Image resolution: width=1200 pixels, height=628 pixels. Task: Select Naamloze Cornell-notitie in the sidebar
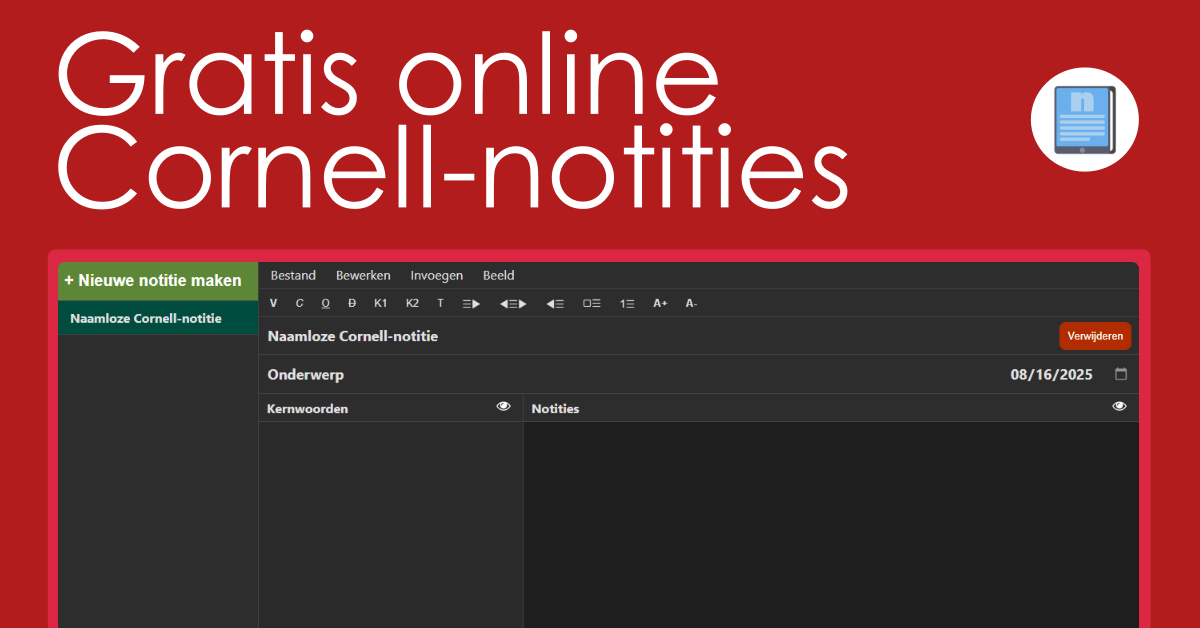(x=158, y=318)
